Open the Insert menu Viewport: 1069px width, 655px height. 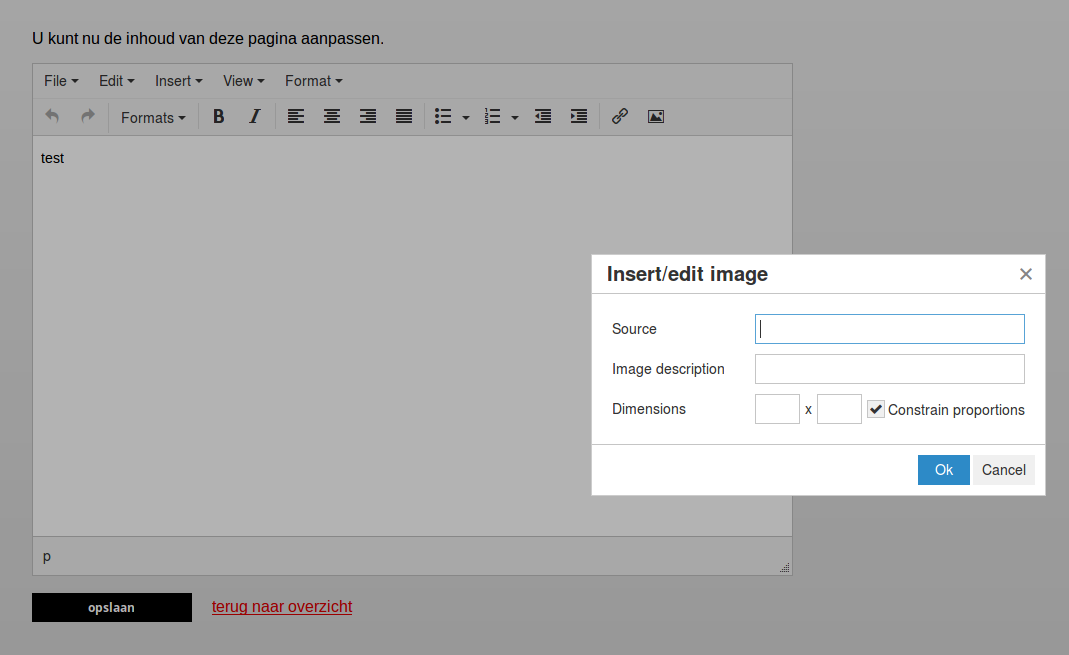179,81
